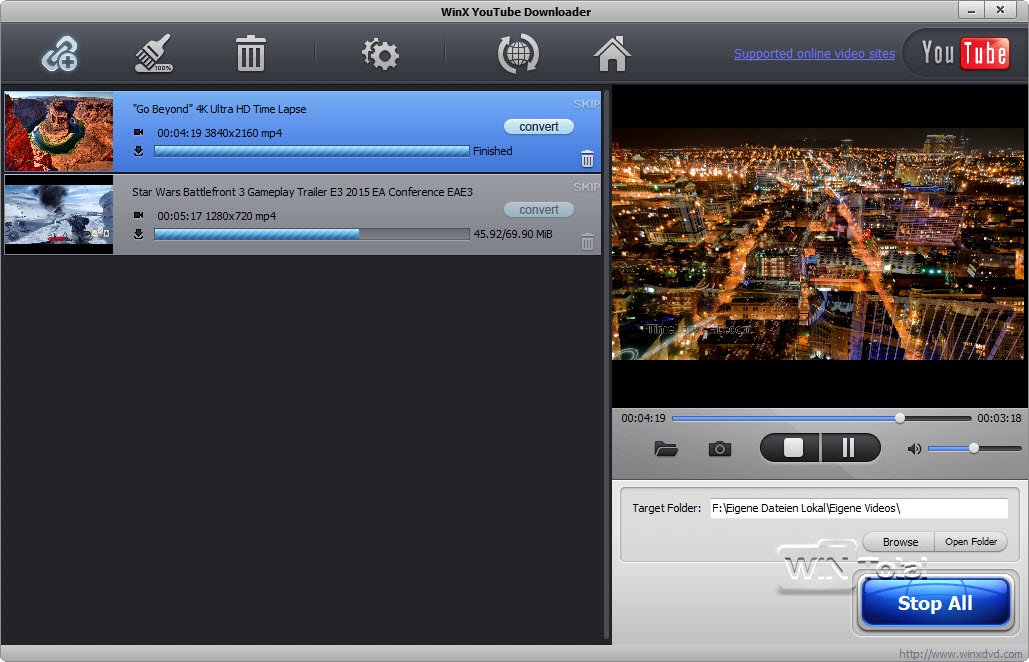Click the download list scrollbar

pos(606,364)
